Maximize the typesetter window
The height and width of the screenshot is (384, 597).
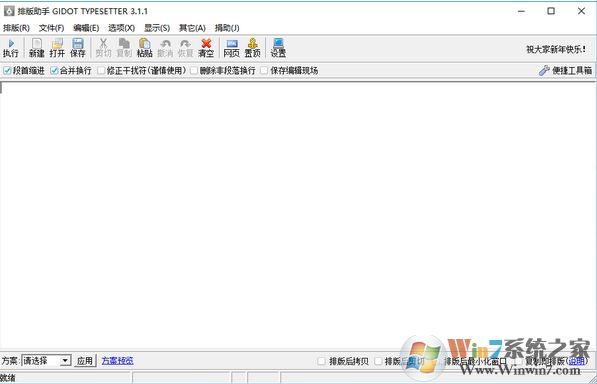[x=551, y=11]
